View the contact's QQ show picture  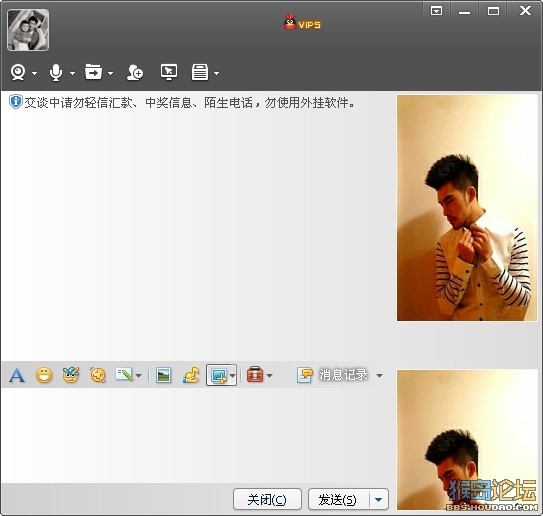tap(467, 208)
